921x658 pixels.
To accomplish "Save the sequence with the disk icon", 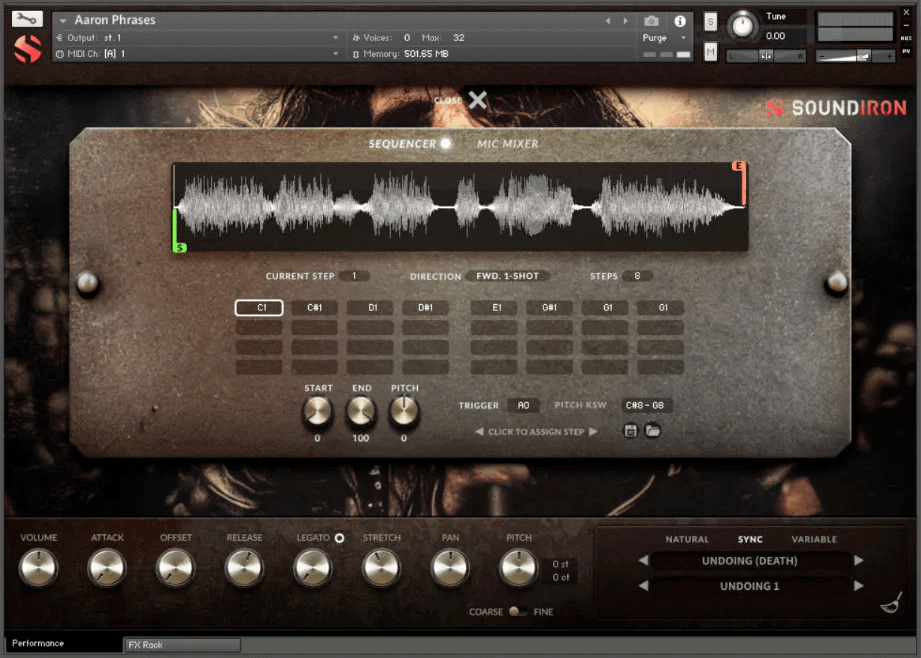I will 631,431.
